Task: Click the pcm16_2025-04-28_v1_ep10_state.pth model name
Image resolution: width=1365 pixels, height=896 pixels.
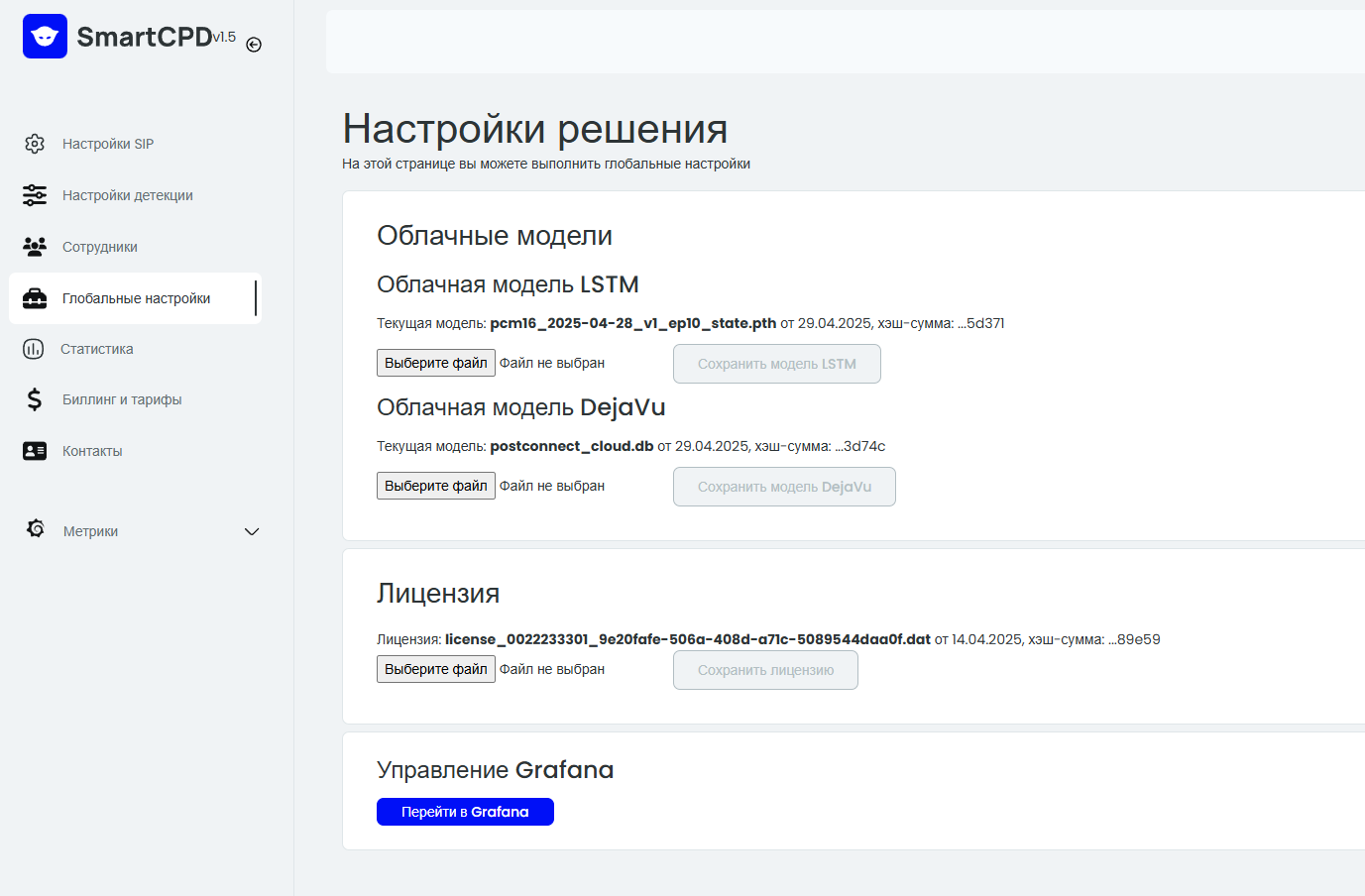Action: [632, 323]
